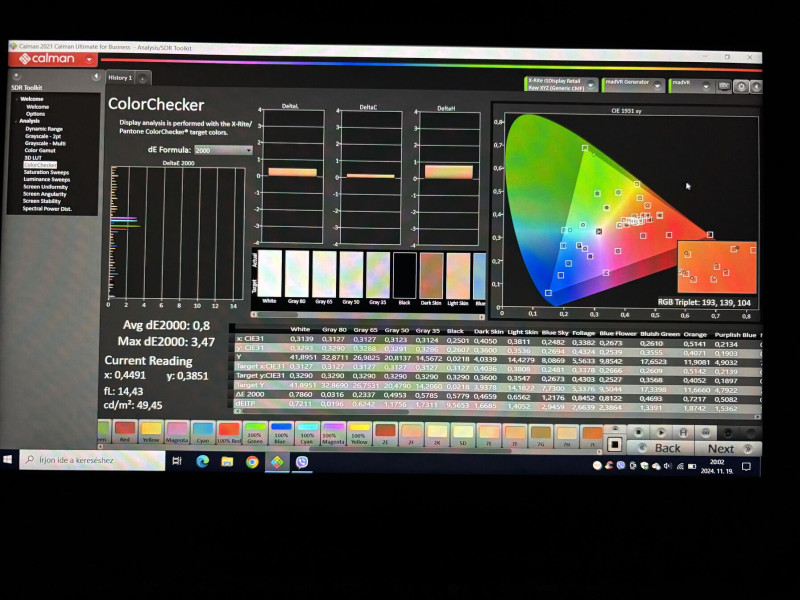Viewport: 800px width, 600px height.
Task: Collapse the SDR Toolkit sidebar arrow
Action: 95,77
